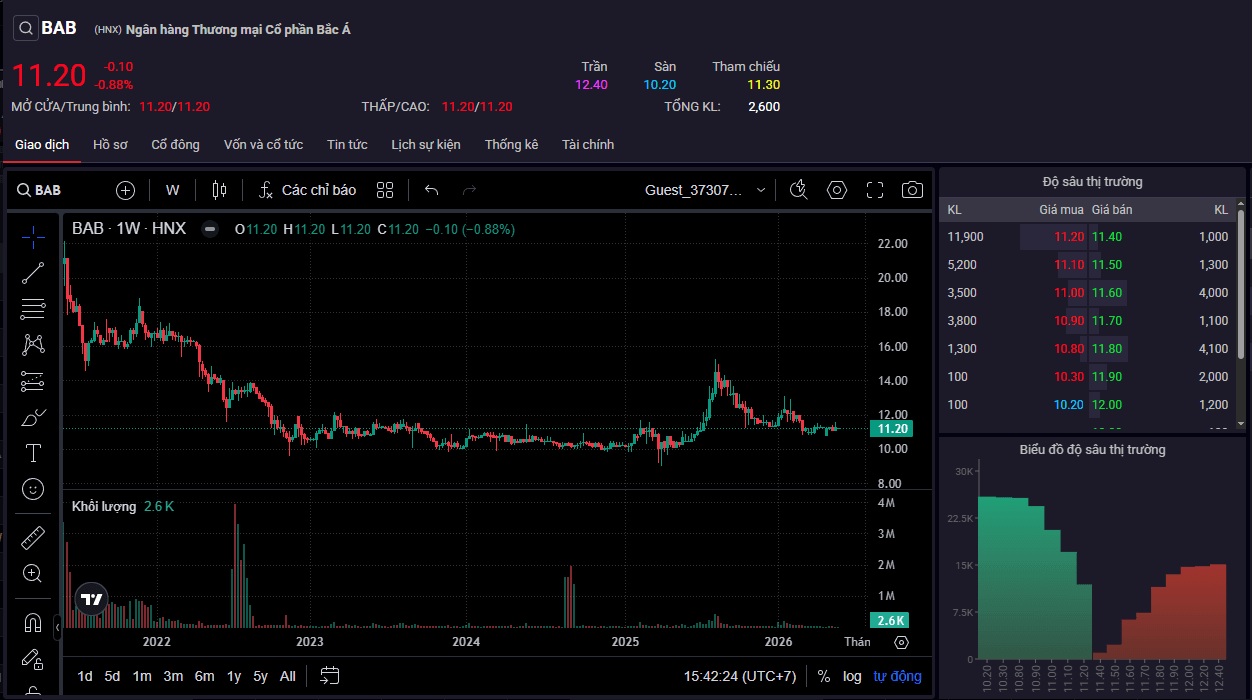Redo the chart action
This screenshot has height=700, width=1252.
469,190
